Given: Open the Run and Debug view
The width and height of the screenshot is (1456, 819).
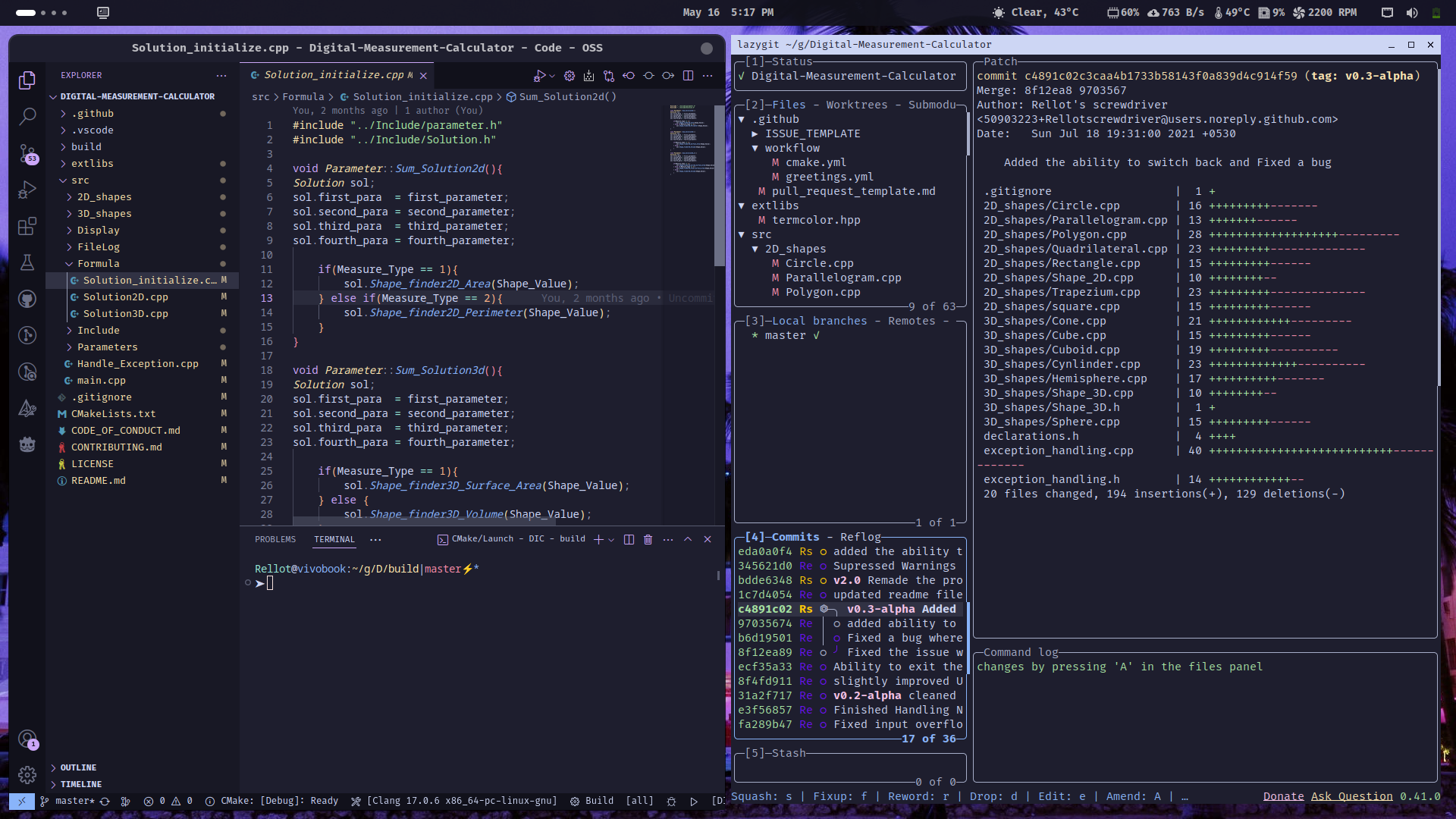Looking at the screenshot, I should coord(27,190).
